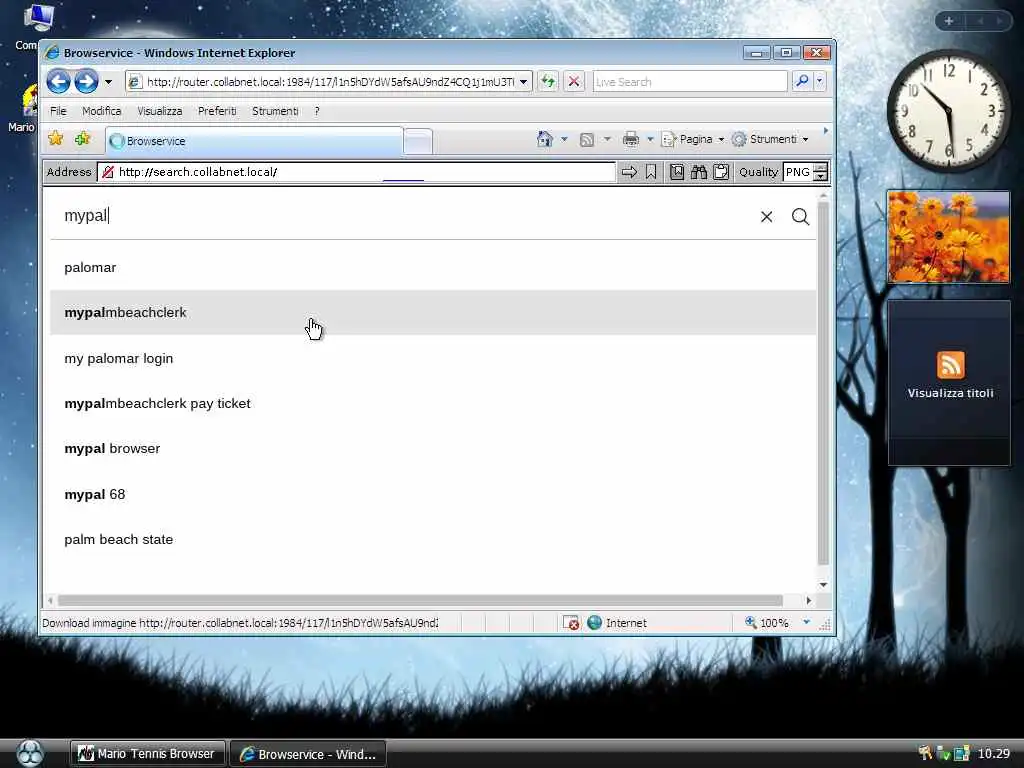Click Browservice taskbar button

click(x=308, y=754)
